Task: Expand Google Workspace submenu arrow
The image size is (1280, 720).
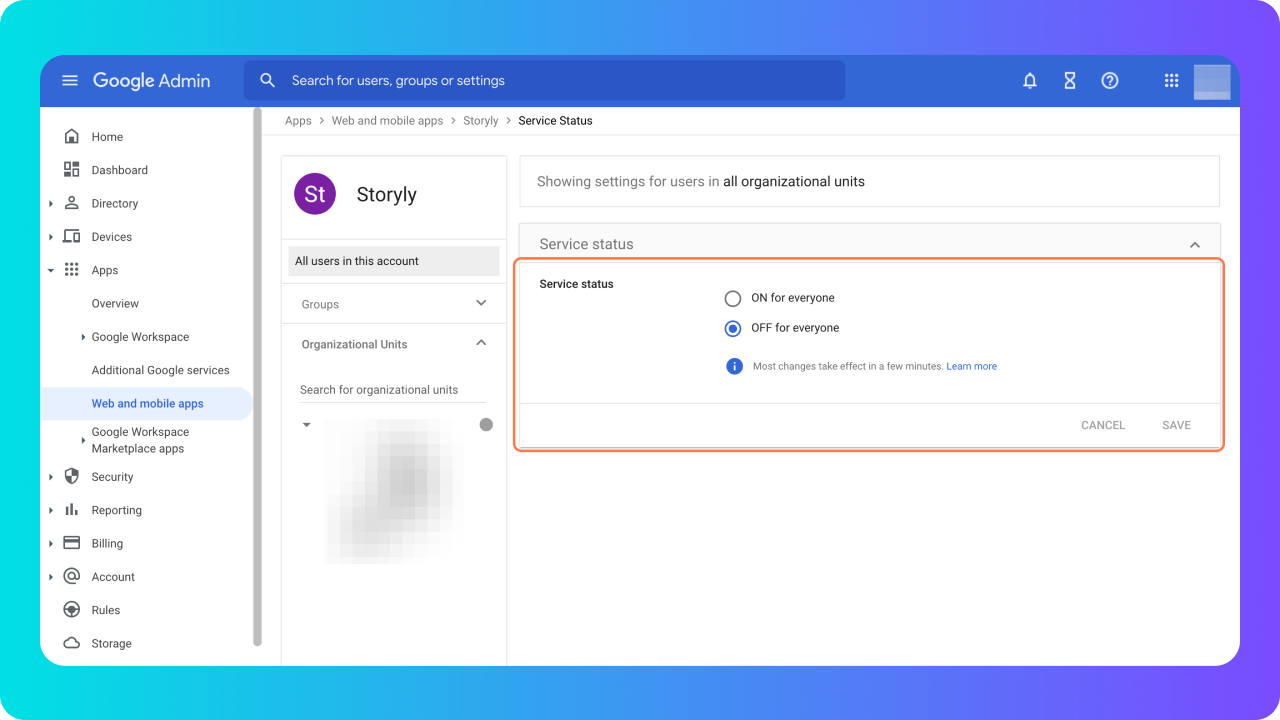Action: point(83,337)
